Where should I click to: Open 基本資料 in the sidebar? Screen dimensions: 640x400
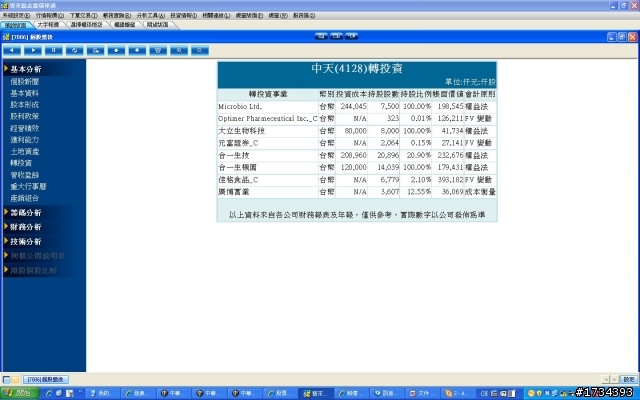tap(24, 93)
